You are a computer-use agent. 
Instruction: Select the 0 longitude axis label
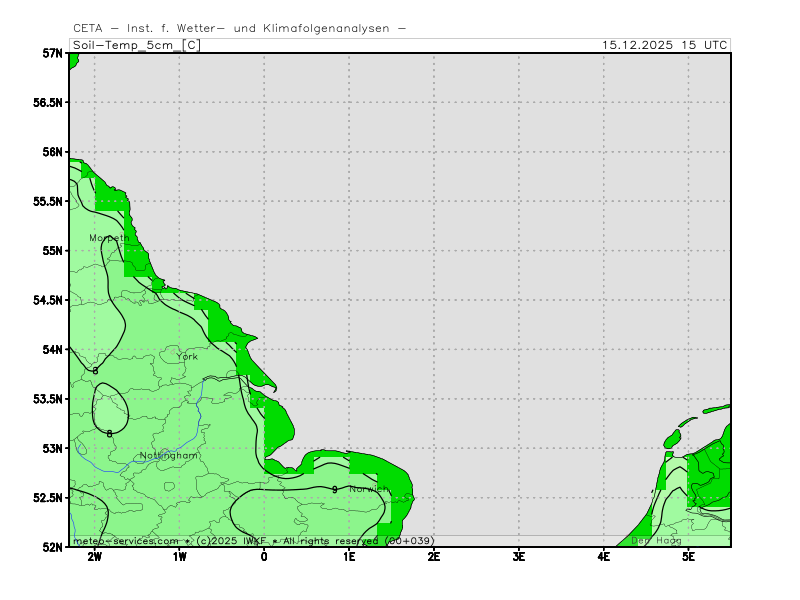click(x=264, y=556)
